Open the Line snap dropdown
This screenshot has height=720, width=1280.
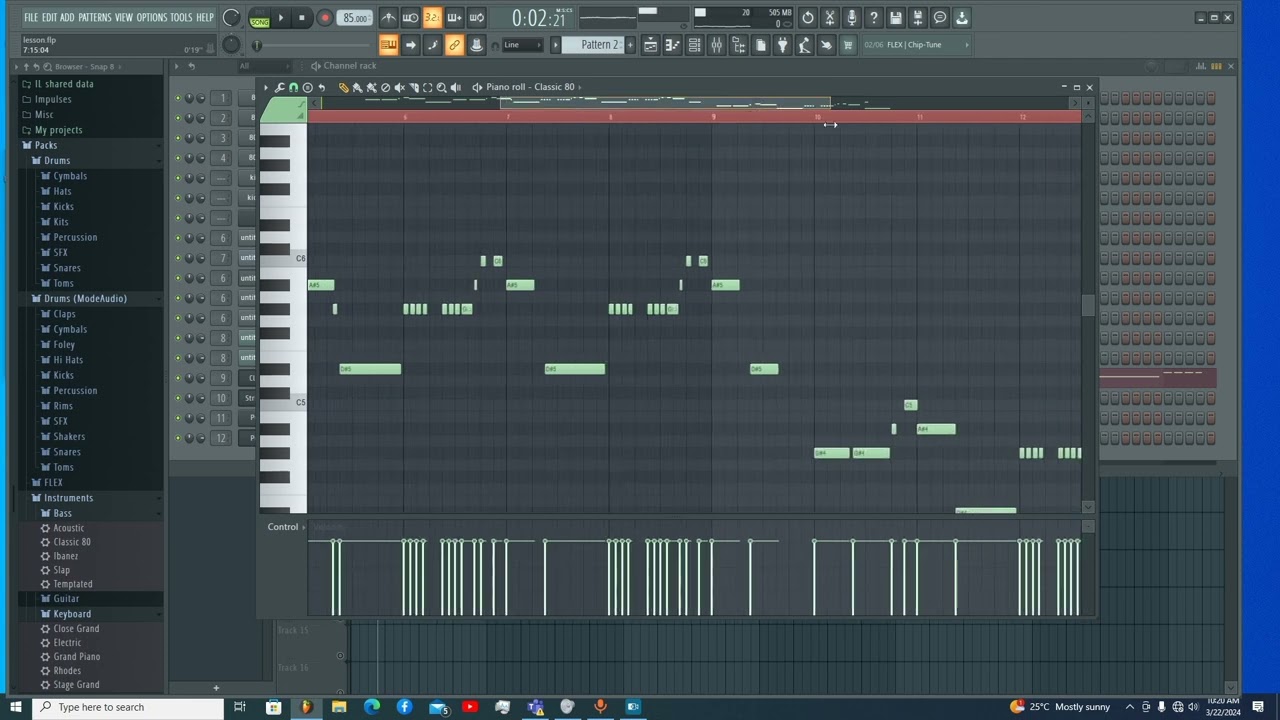[x=522, y=45]
